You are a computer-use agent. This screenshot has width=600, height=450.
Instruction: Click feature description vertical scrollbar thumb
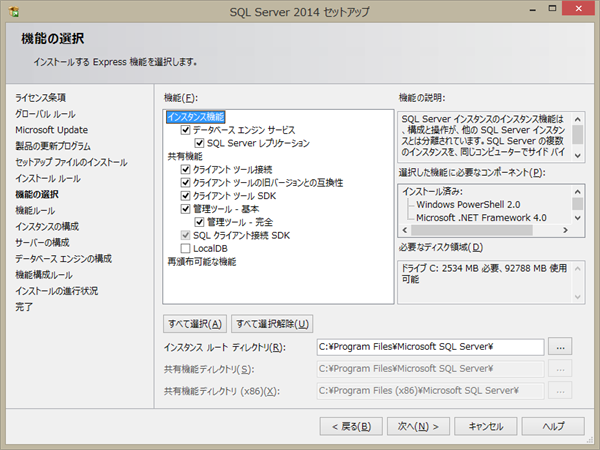pyautogui.click(x=578, y=134)
